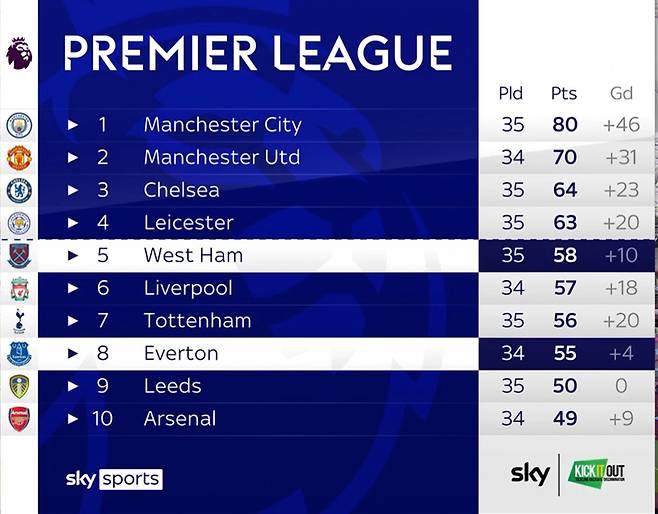Image resolution: width=658 pixels, height=514 pixels.
Task: Click the Everton club badge
Action: click(x=19, y=354)
